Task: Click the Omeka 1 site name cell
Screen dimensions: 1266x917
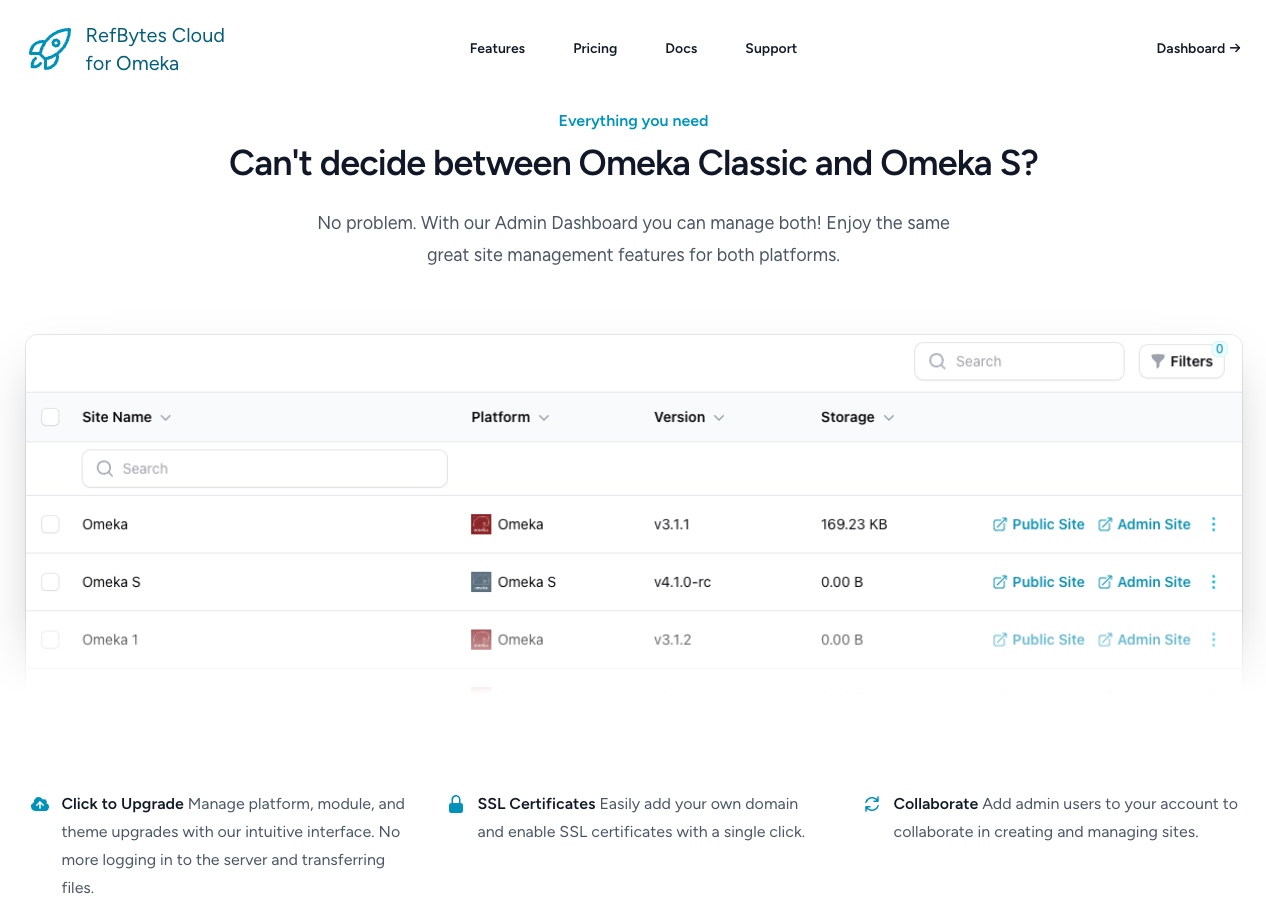Action: (x=110, y=640)
